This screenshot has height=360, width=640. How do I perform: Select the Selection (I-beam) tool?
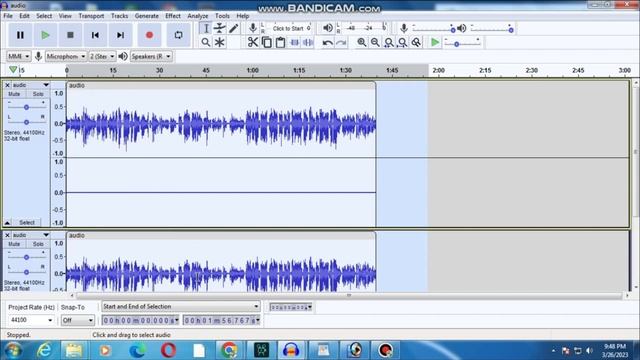[206, 28]
